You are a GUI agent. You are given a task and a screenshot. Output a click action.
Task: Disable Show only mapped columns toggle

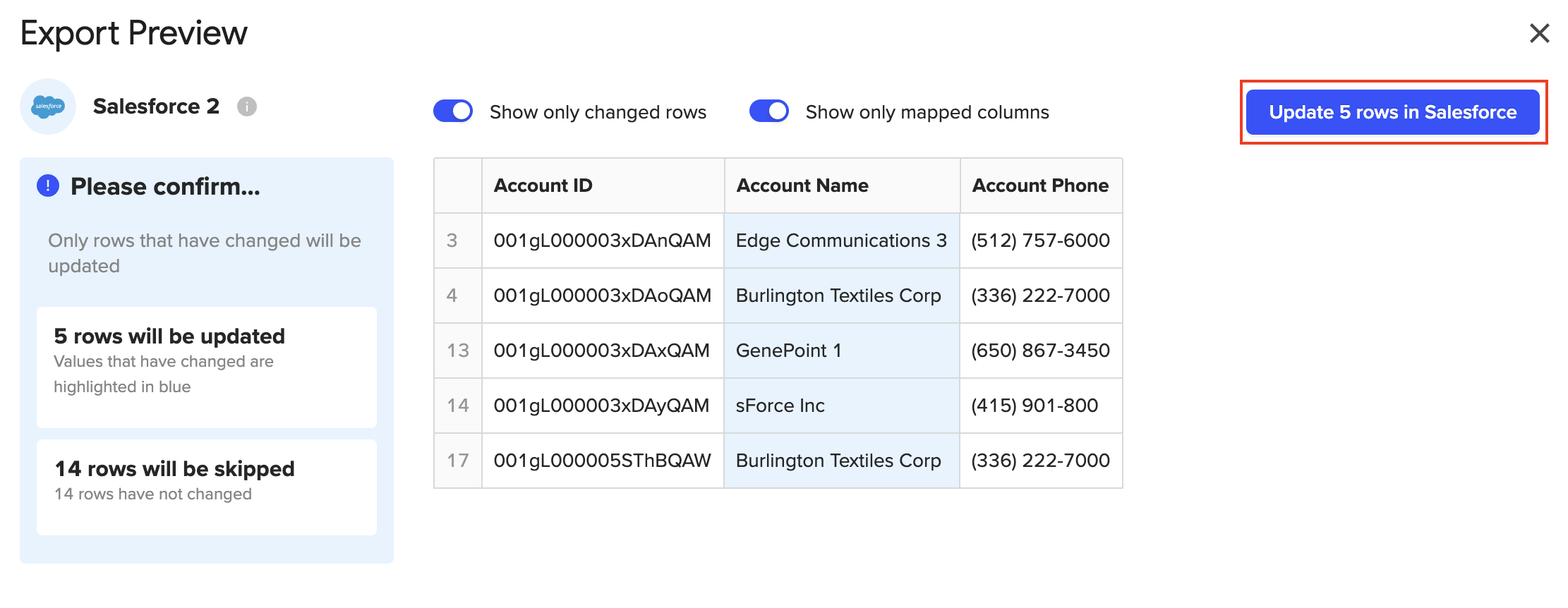point(768,111)
